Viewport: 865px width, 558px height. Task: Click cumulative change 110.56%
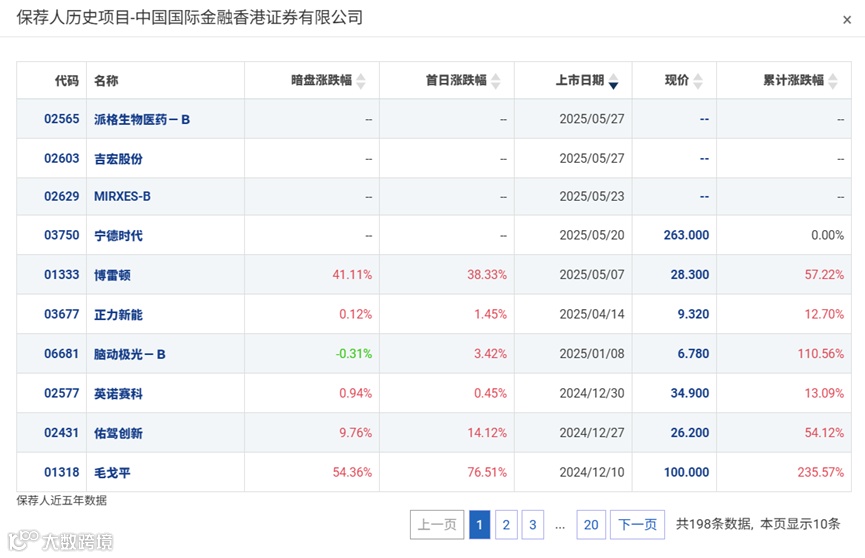(821, 354)
